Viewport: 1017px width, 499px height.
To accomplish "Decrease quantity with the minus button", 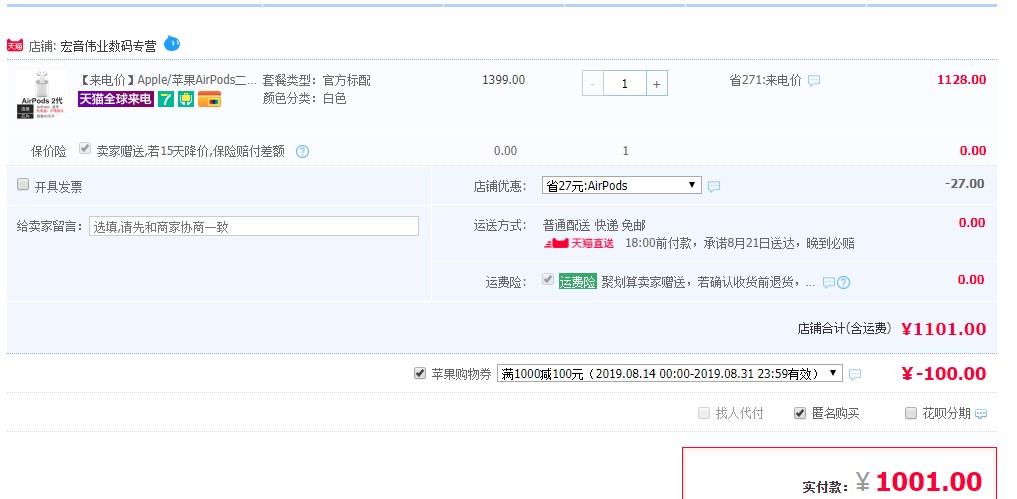I will pos(593,84).
